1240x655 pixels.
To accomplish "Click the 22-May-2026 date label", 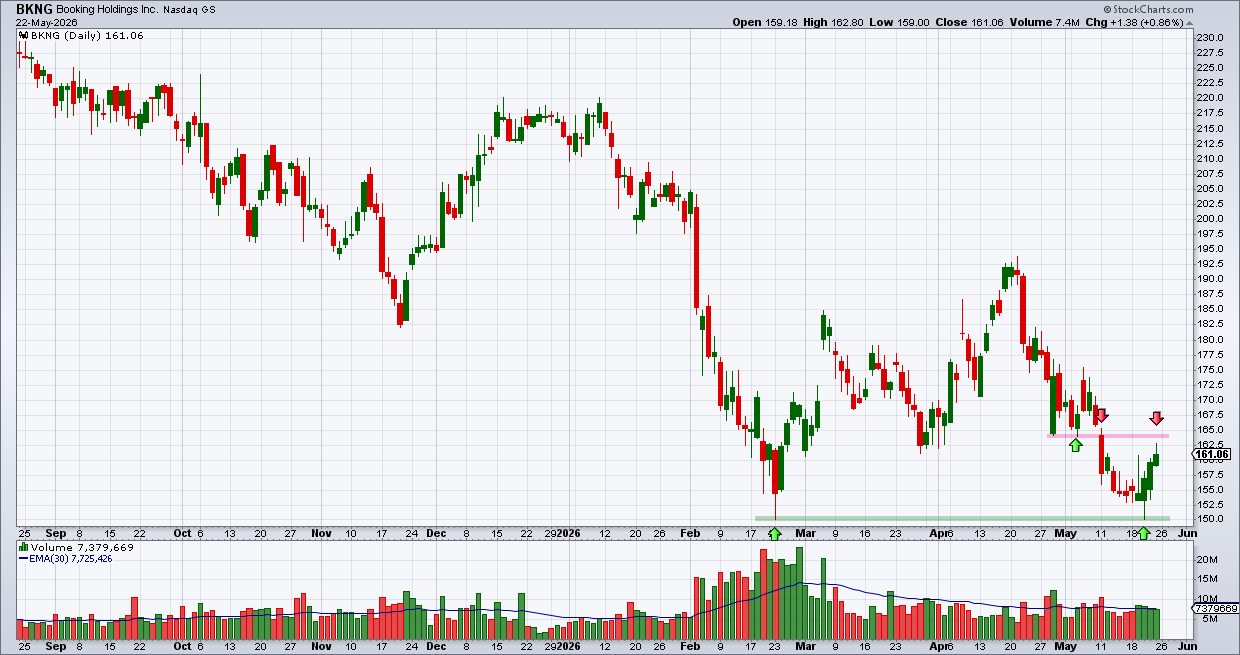I will pos(45,21).
